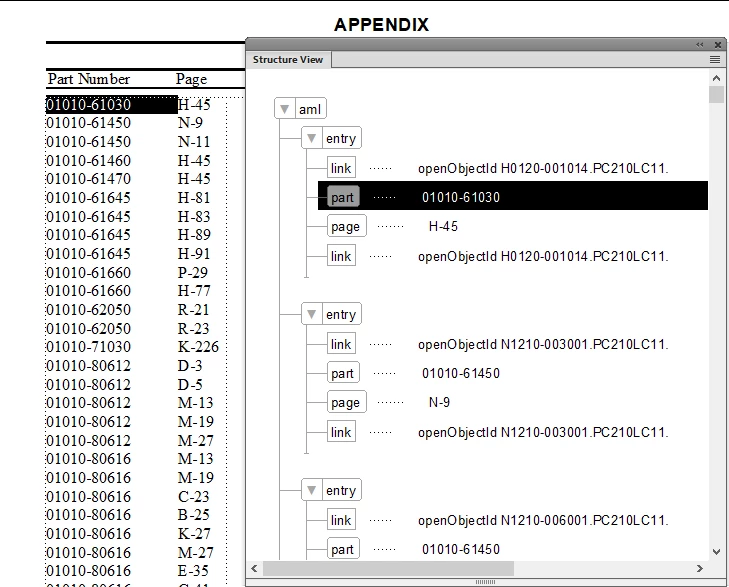
Task: Select the part element above page N-9
Action: pyautogui.click(x=343, y=373)
